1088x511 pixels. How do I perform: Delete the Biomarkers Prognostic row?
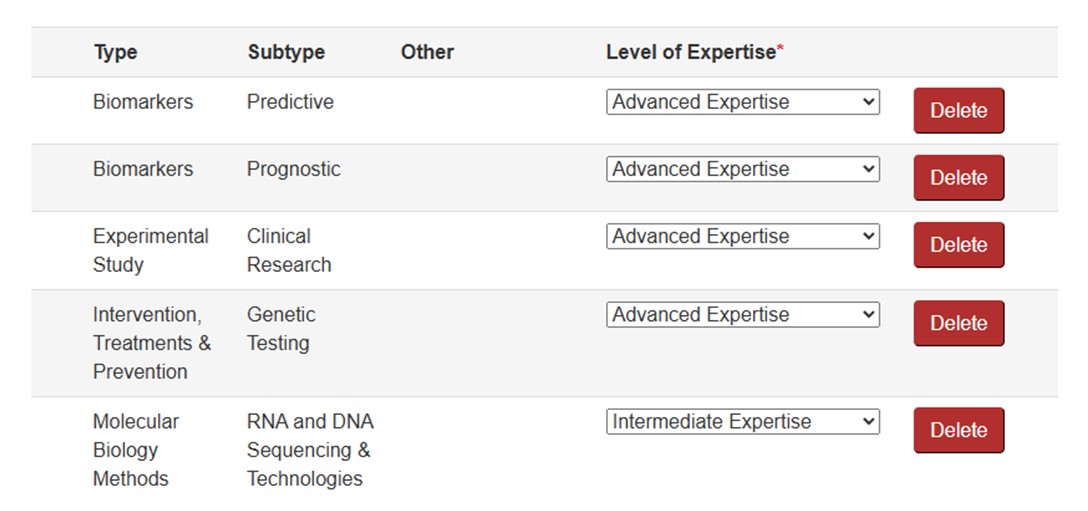[x=958, y=178]
